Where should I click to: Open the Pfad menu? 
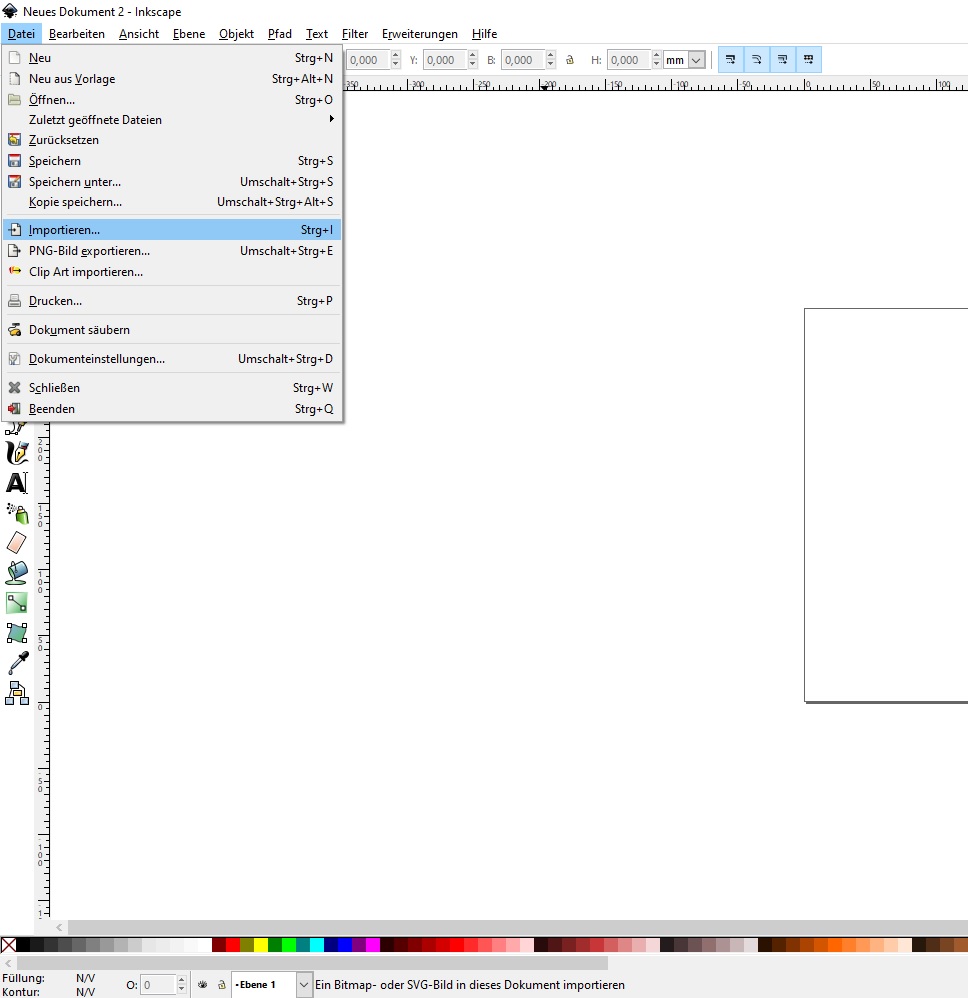tap(279, 34)
